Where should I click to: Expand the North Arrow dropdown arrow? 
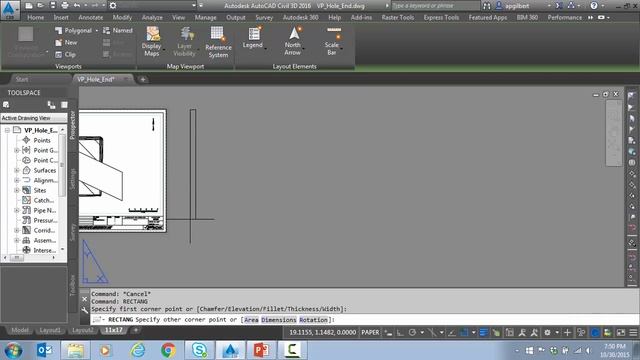303,49
